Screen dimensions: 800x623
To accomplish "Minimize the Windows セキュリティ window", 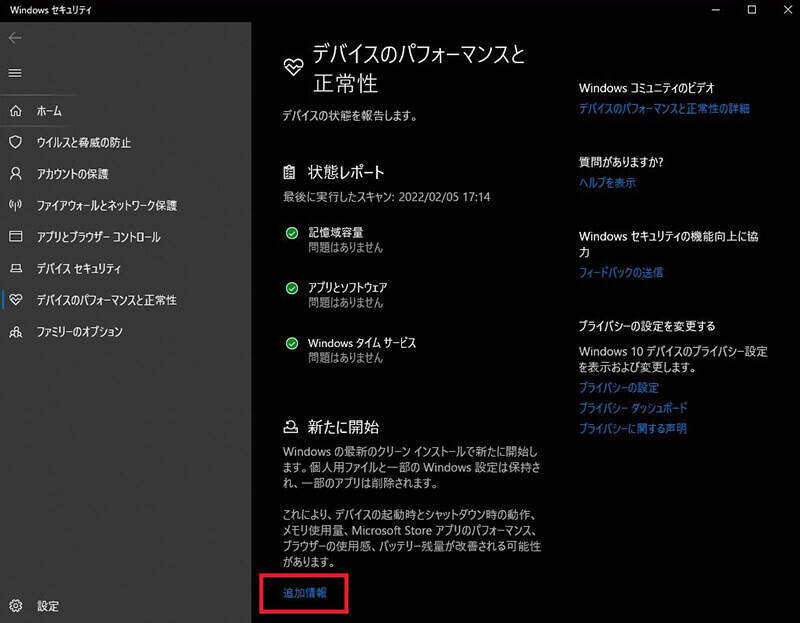I will (x=716, y=10).
